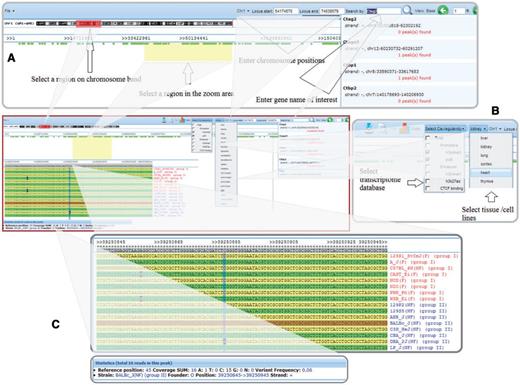The image size is (520, 385).
Task: Click the Locus start input field
Action: pyautogui.click(x=286, y=11)
